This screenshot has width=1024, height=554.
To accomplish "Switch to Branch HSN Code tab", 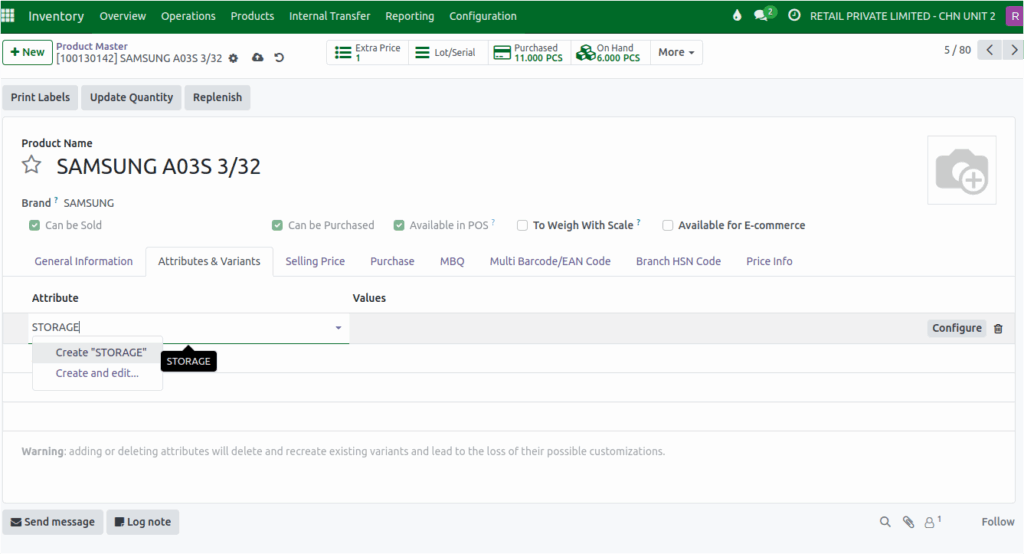I will tap(678, 261).
